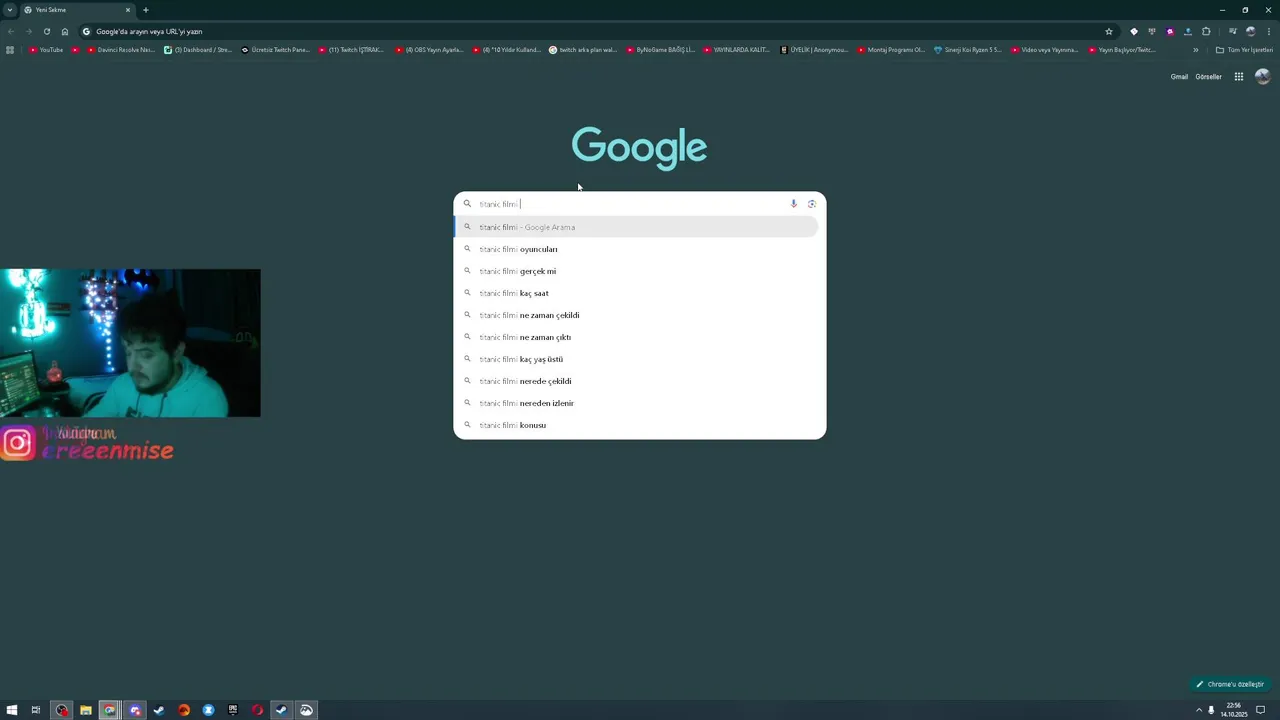Open a new tab with the plus button
The image size is (1280, 720).
tap(146, 10)
